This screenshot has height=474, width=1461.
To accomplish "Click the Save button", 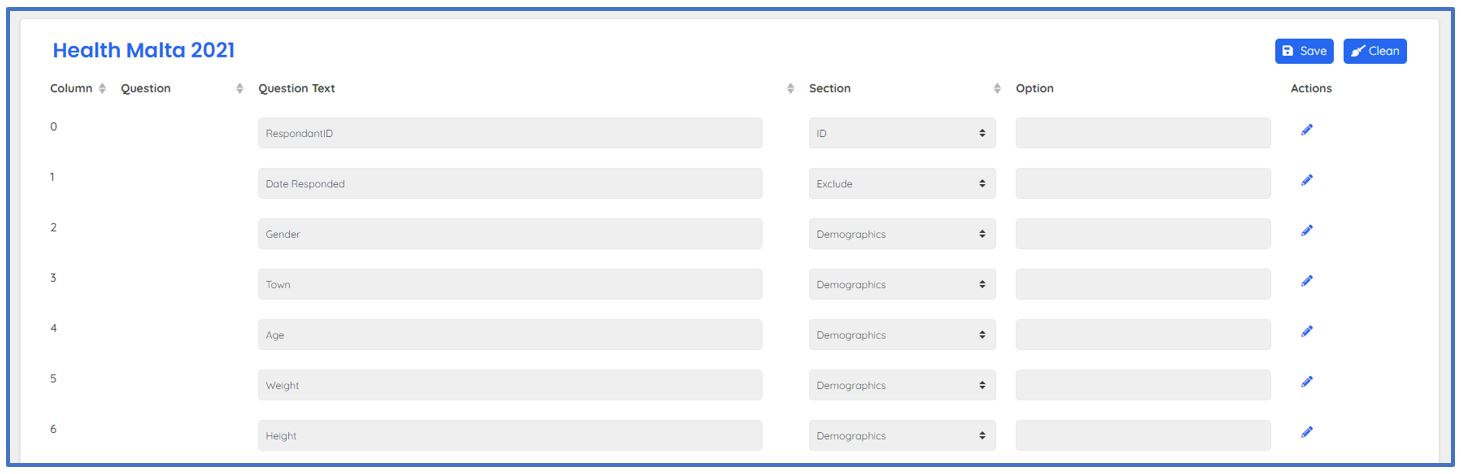I will (x=1304, y=51).
